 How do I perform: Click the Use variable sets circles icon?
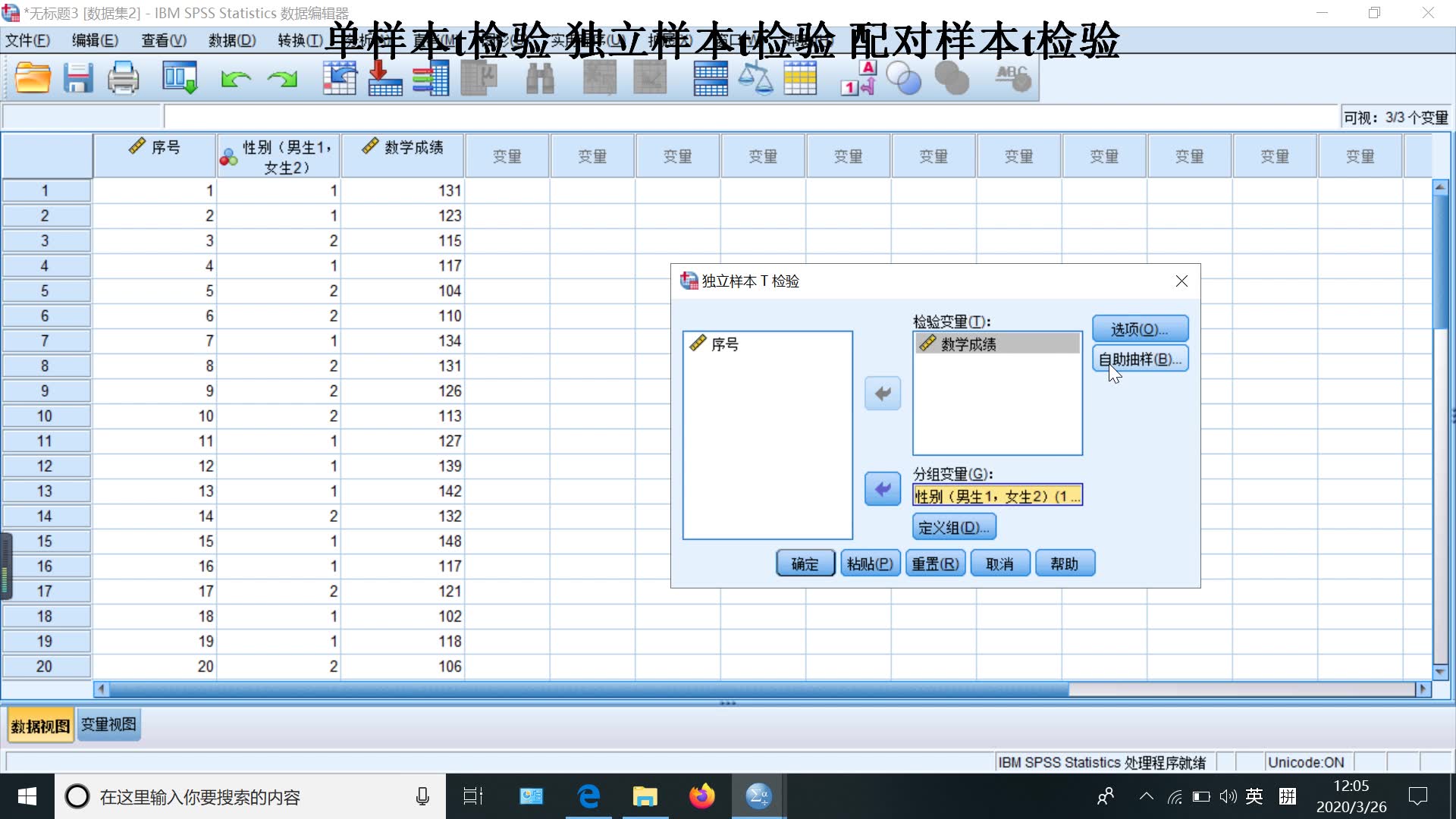pos(903,78)
